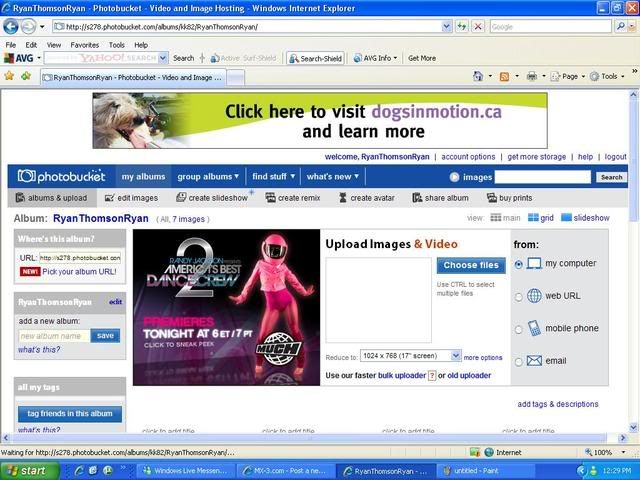This screenshot has width=640, height=480.
Task: Click the save new album button
Action: tap(105, 336)
